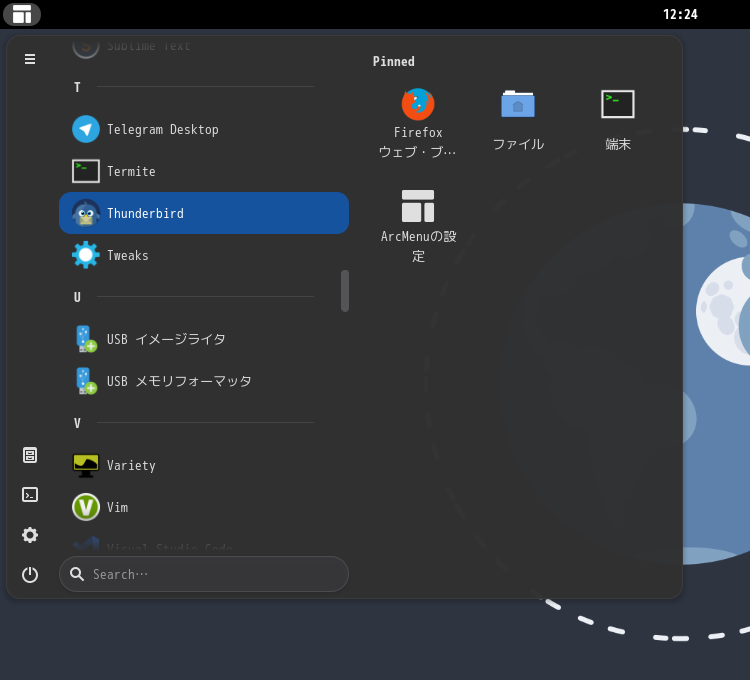The height and width of the screenshot is (680, 750).
Task: Open the file manager shortcut in sidebar
Action: pyautogui.click(x=30, y=455)
